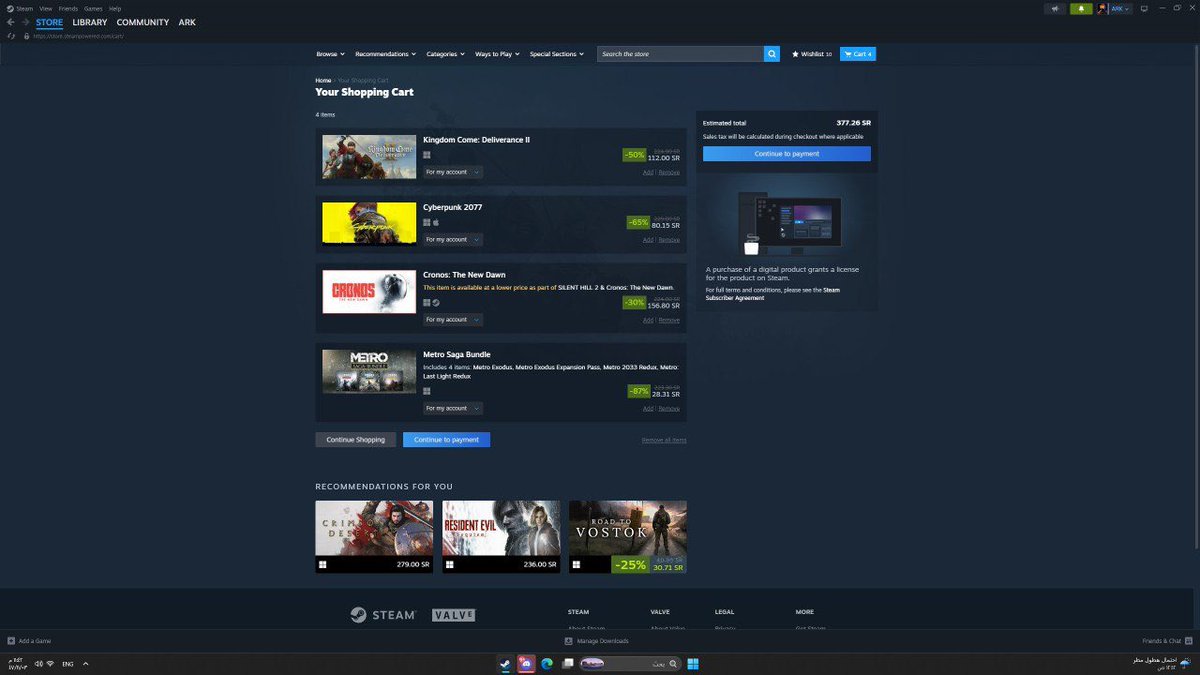Open Microsoft Edge from the taskbar

pos(547,663)
